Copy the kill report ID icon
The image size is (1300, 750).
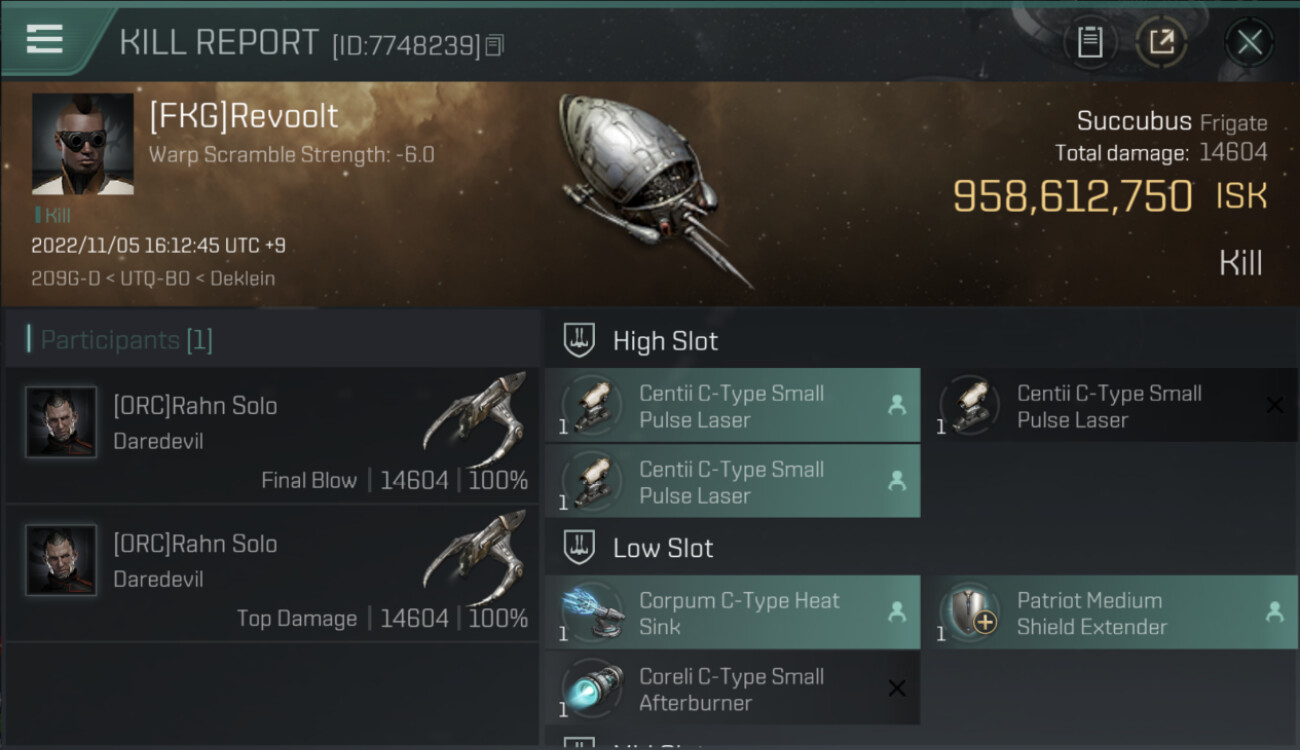point(495,45)
